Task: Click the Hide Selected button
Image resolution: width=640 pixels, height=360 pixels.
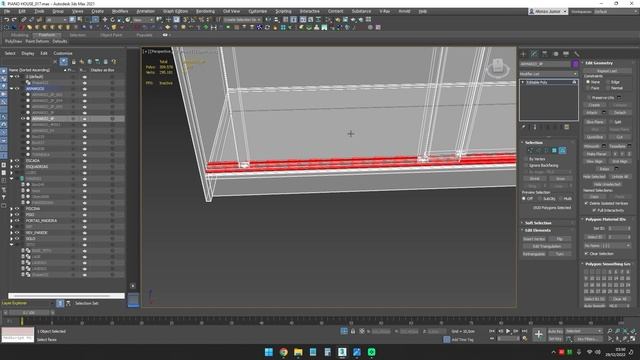Action: 594,177
